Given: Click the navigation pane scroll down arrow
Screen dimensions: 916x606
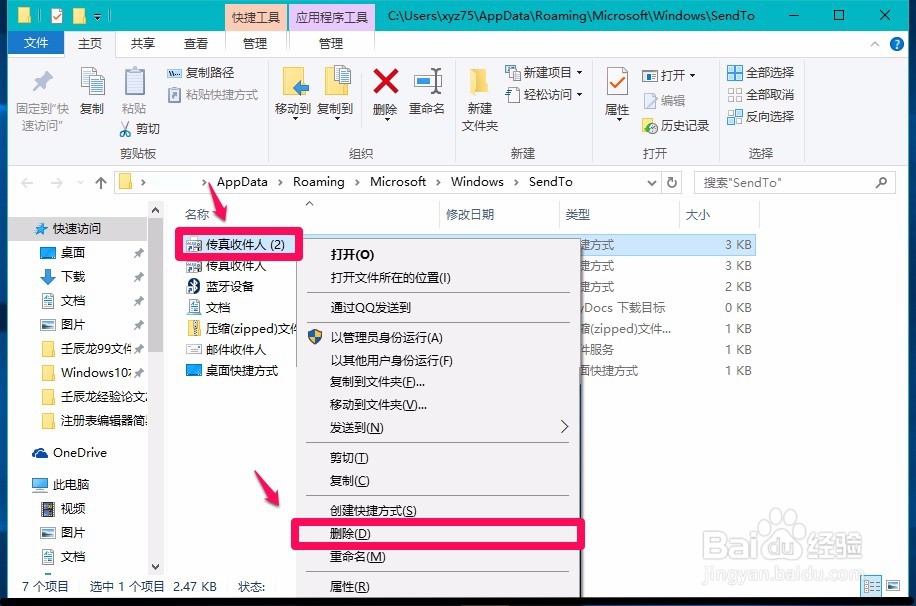Looking at the screenshot, I should 155,566.
